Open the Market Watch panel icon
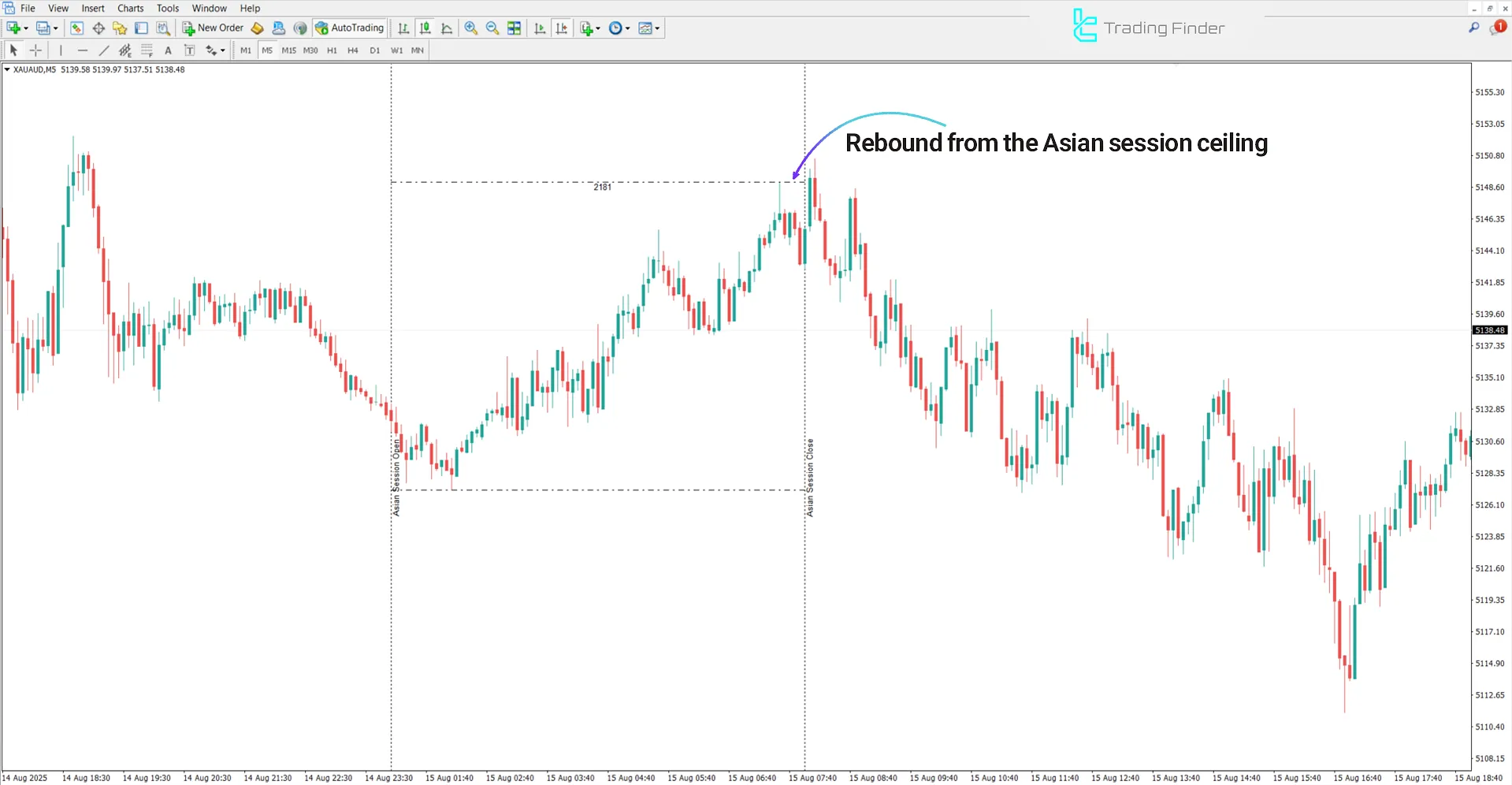Viewport: 1512px width, 785px height. [x=76, y=28]
